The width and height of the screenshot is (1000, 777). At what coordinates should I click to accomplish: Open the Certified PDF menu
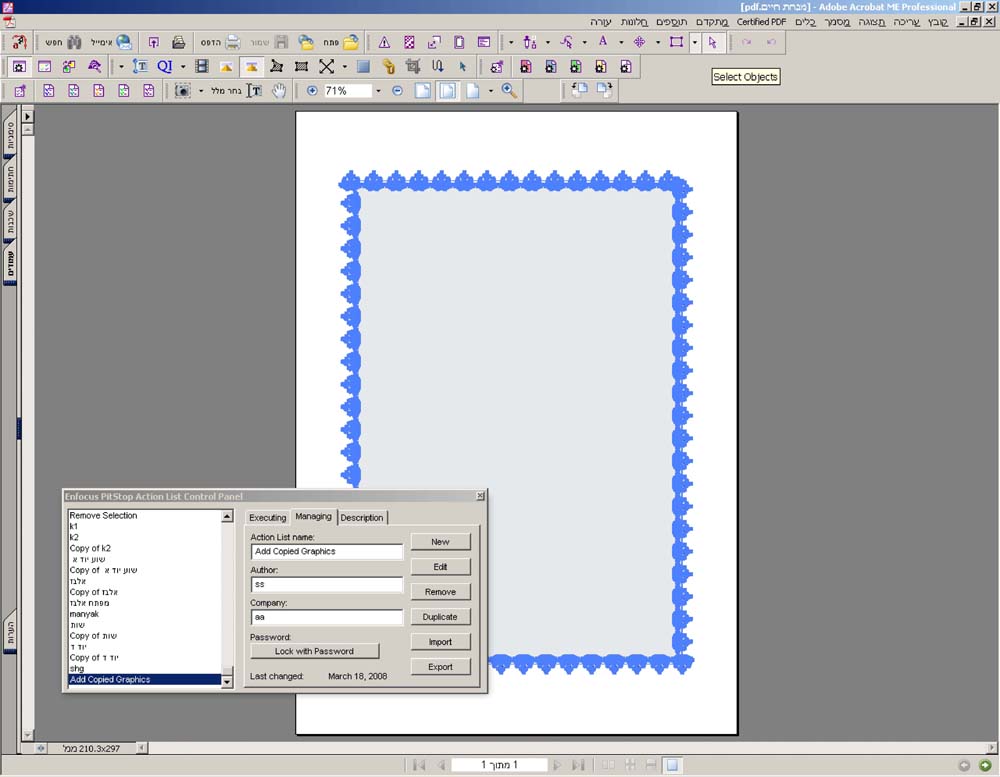(761, 21)
